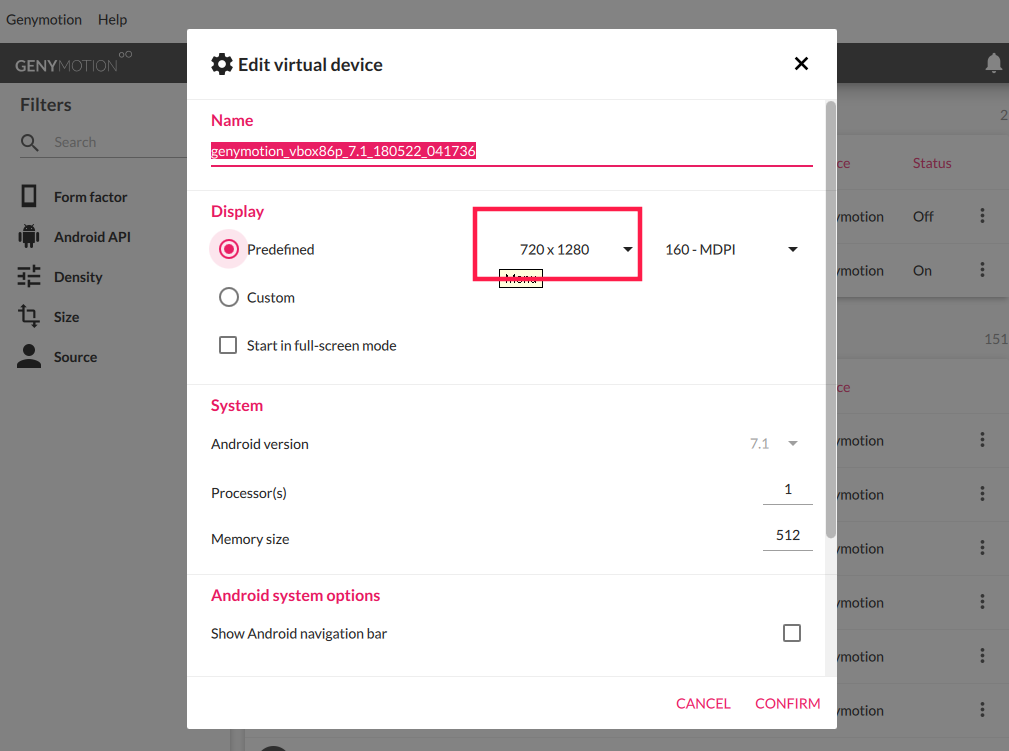The image size is (1009, 751).
Task: Click the Source person icon
Action: [29, 356]
